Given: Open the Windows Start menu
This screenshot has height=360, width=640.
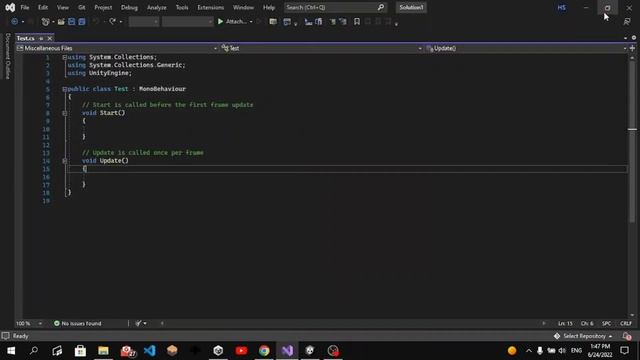Looking at the screenshot, I should (11, 351).
